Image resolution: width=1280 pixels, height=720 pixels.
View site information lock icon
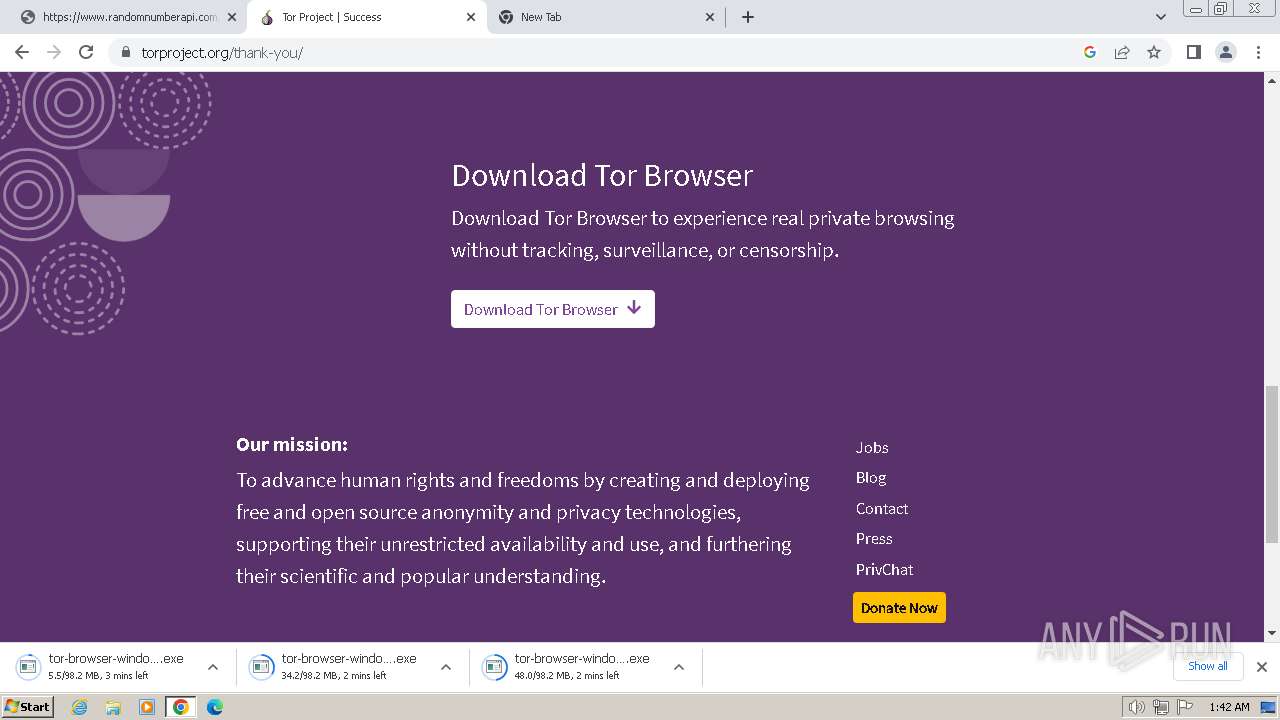126,52
